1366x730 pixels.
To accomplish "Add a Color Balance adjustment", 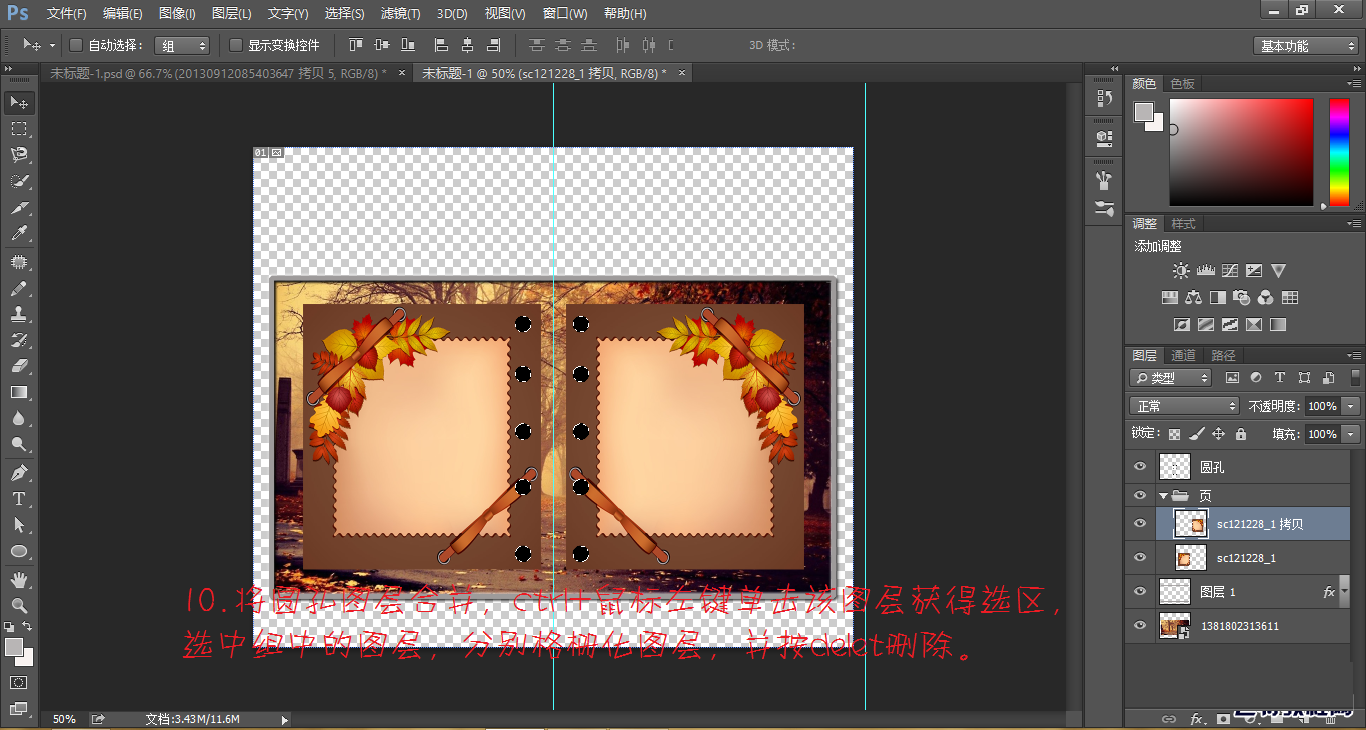I will coord(1193,298).
